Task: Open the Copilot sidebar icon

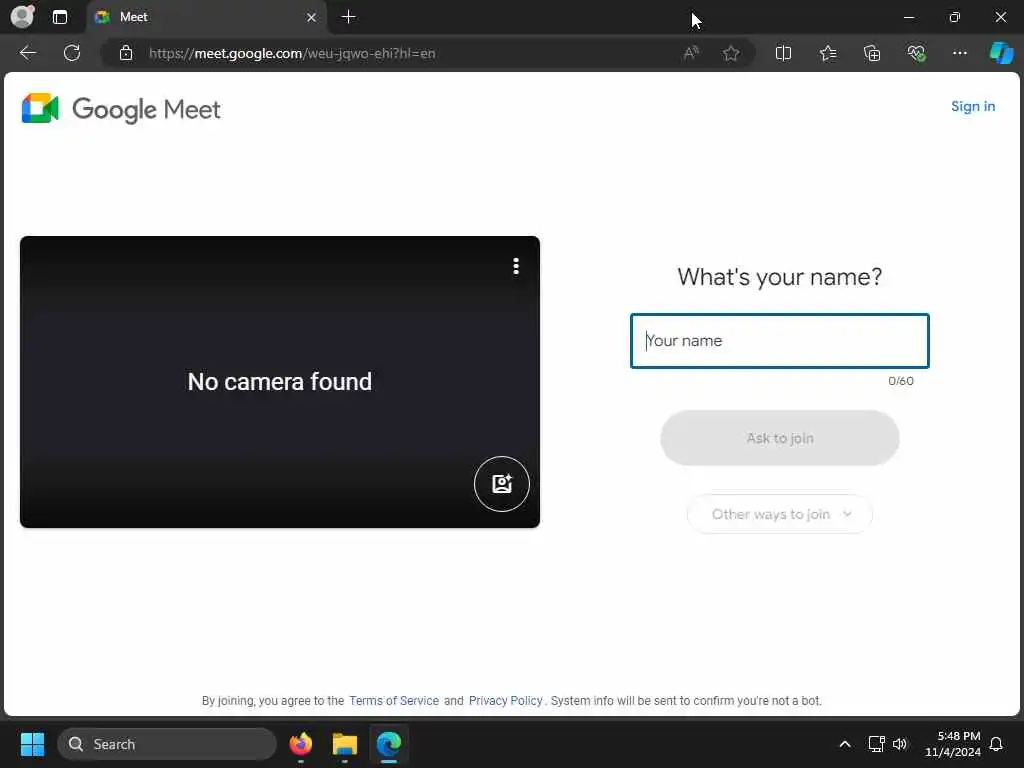Action: click(1001, 53)
